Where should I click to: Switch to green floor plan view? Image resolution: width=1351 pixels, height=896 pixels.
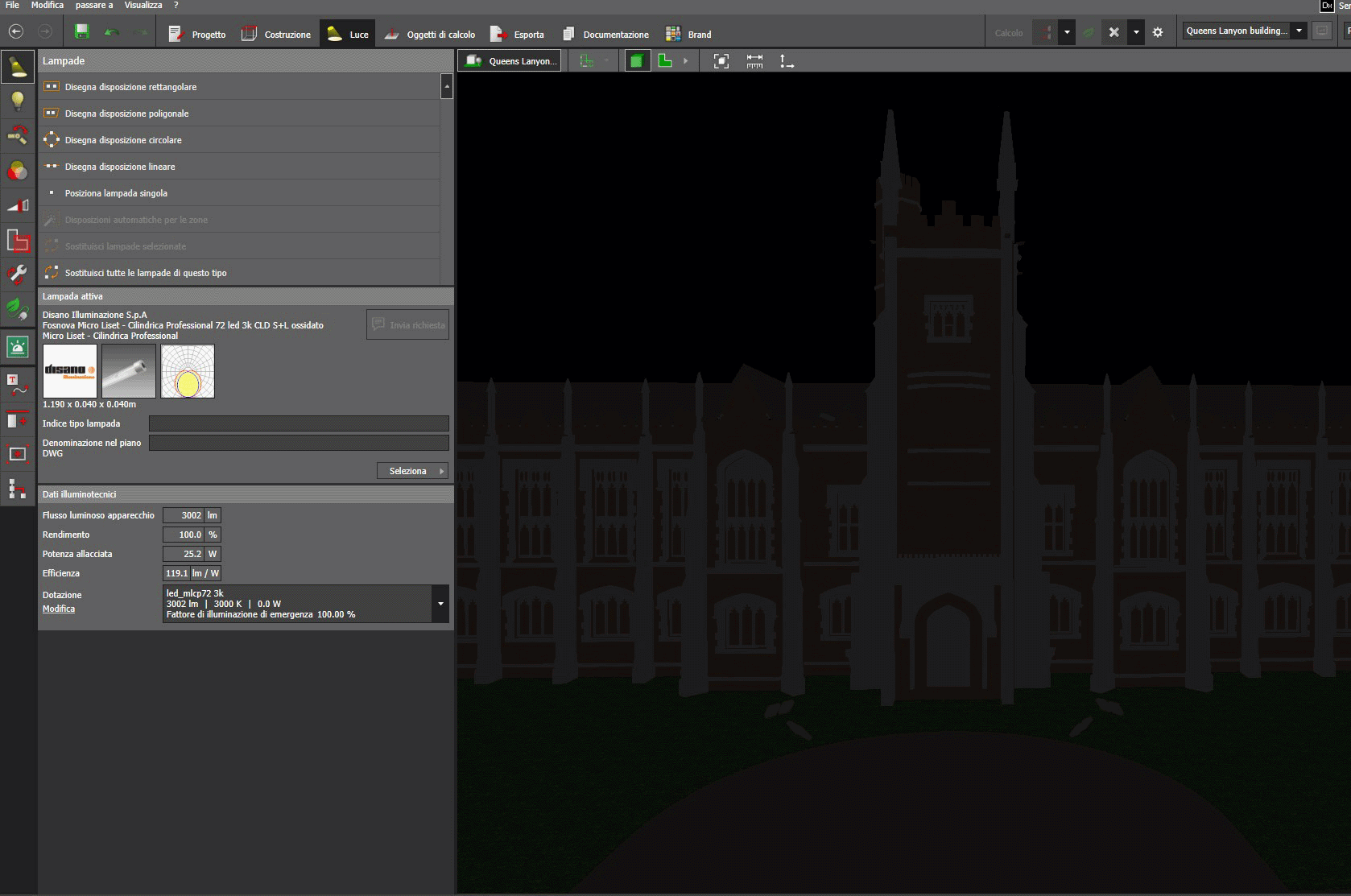pos(665,60)
